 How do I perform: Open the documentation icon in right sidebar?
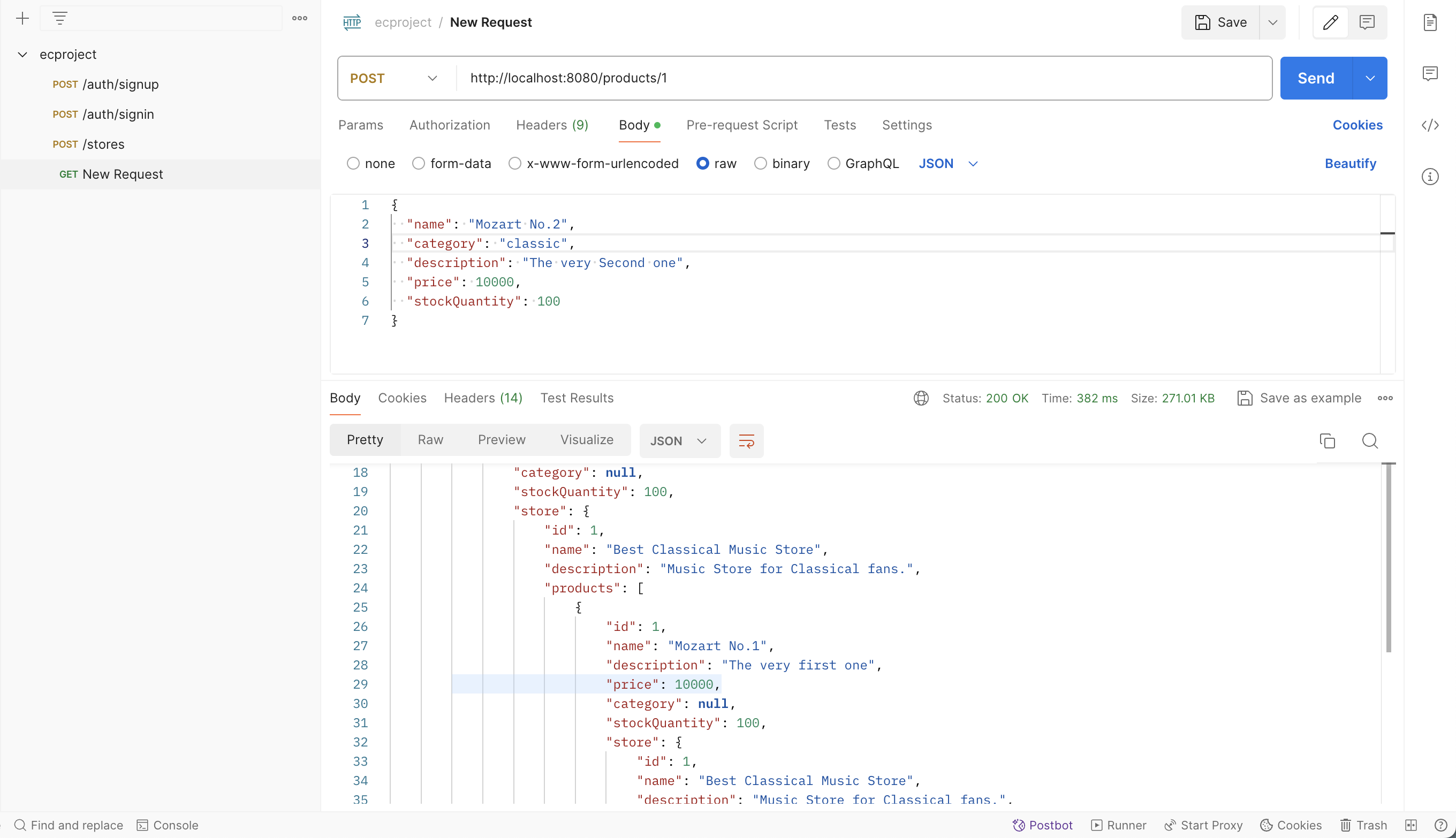point(1430,22)
